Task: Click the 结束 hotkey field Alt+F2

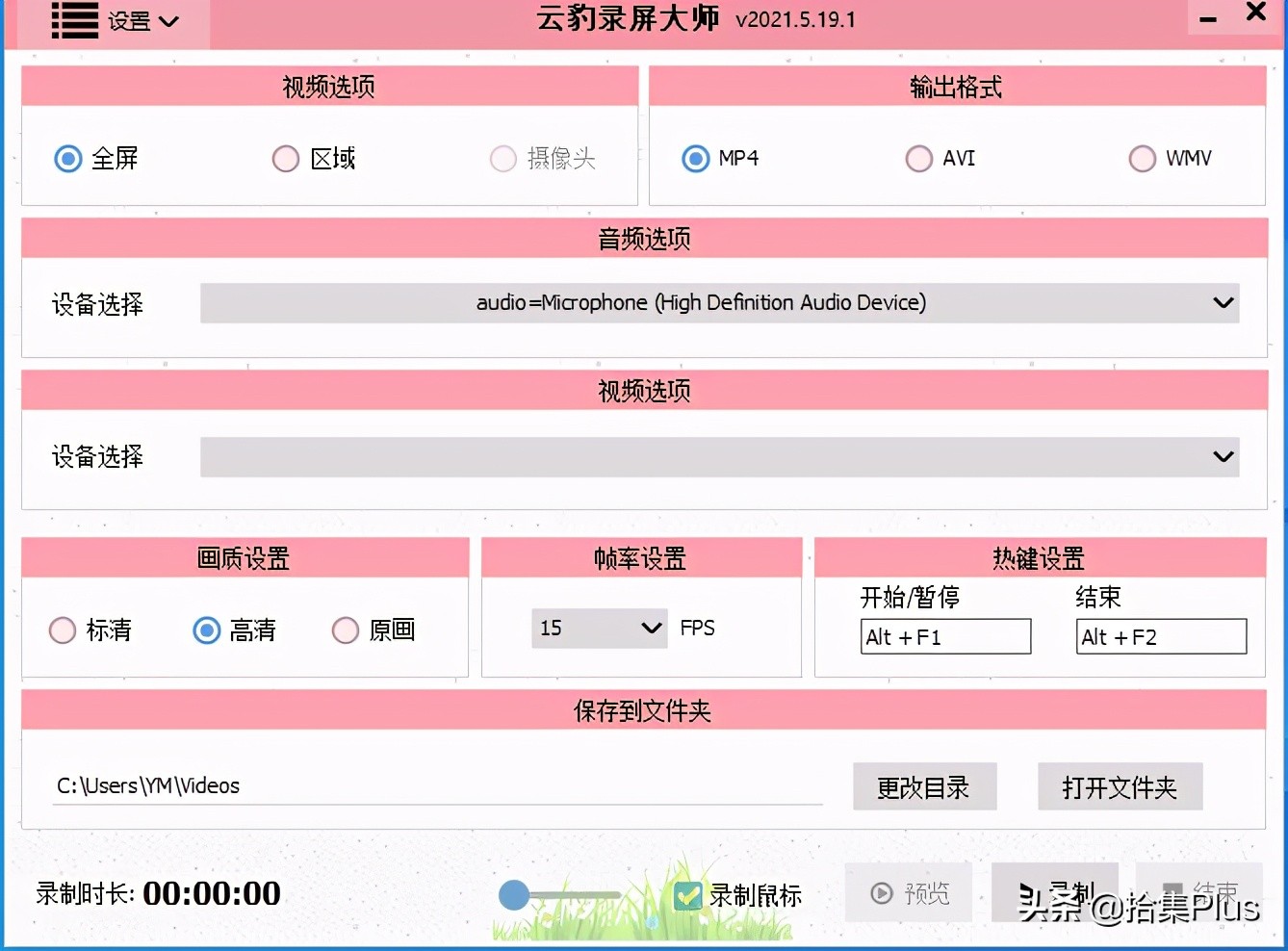Action: coord(1161,636)
